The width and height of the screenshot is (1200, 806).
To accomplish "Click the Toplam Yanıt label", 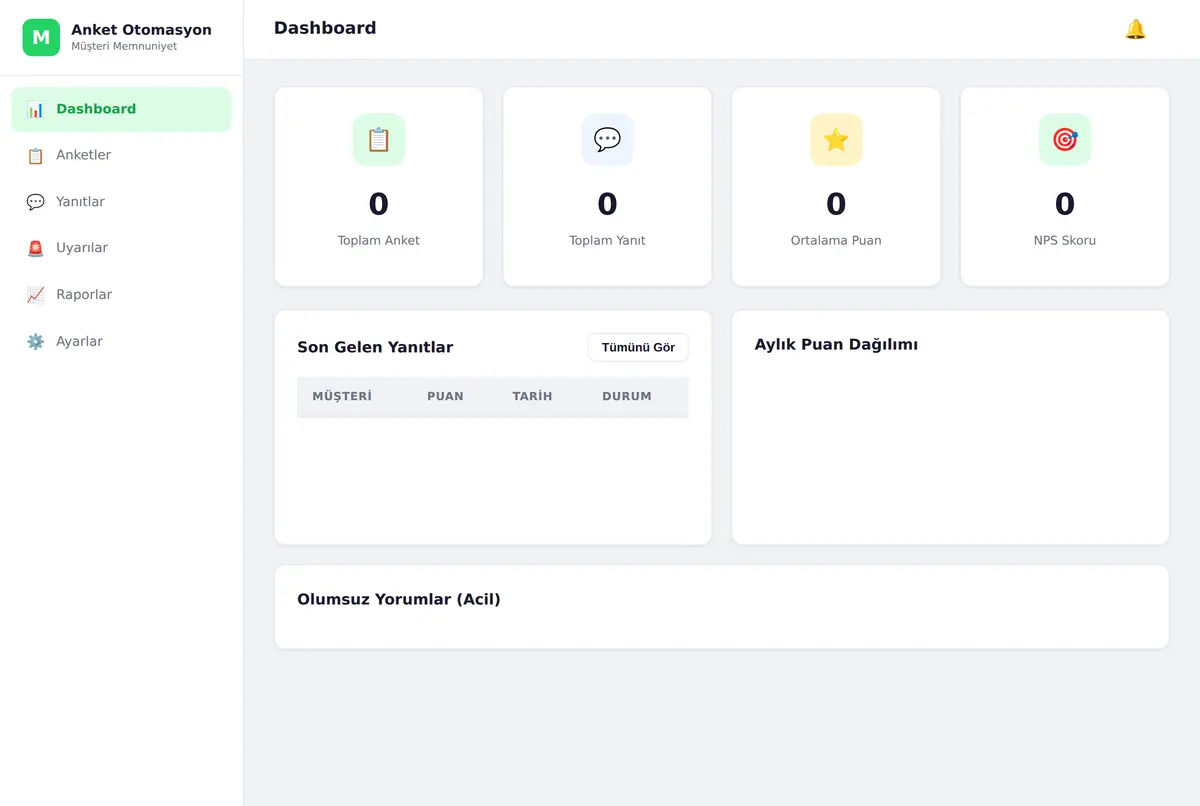I will (x=607, y=240).
